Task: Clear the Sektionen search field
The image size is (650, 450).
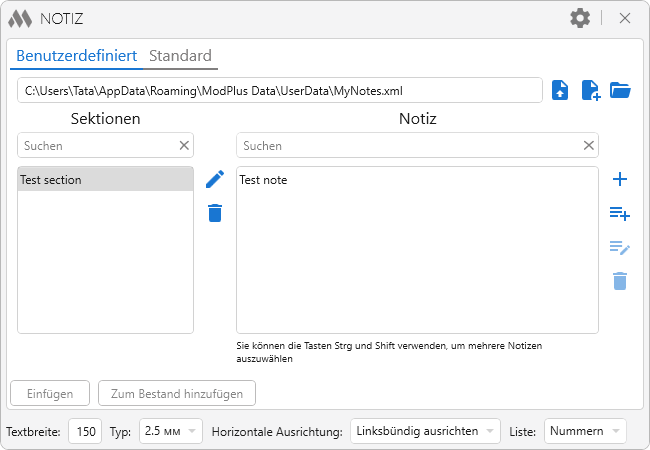Action: pos(184,146)
